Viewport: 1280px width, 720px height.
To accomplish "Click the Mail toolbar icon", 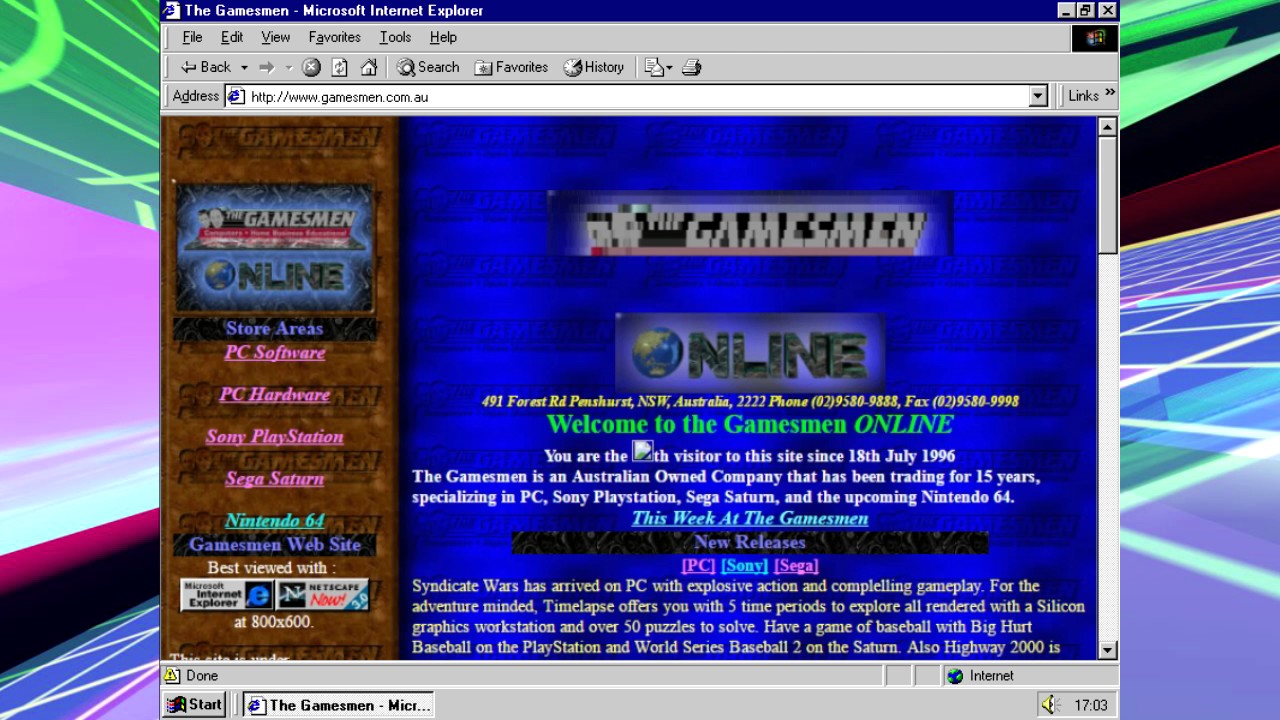I will click(x=654, y=67).
